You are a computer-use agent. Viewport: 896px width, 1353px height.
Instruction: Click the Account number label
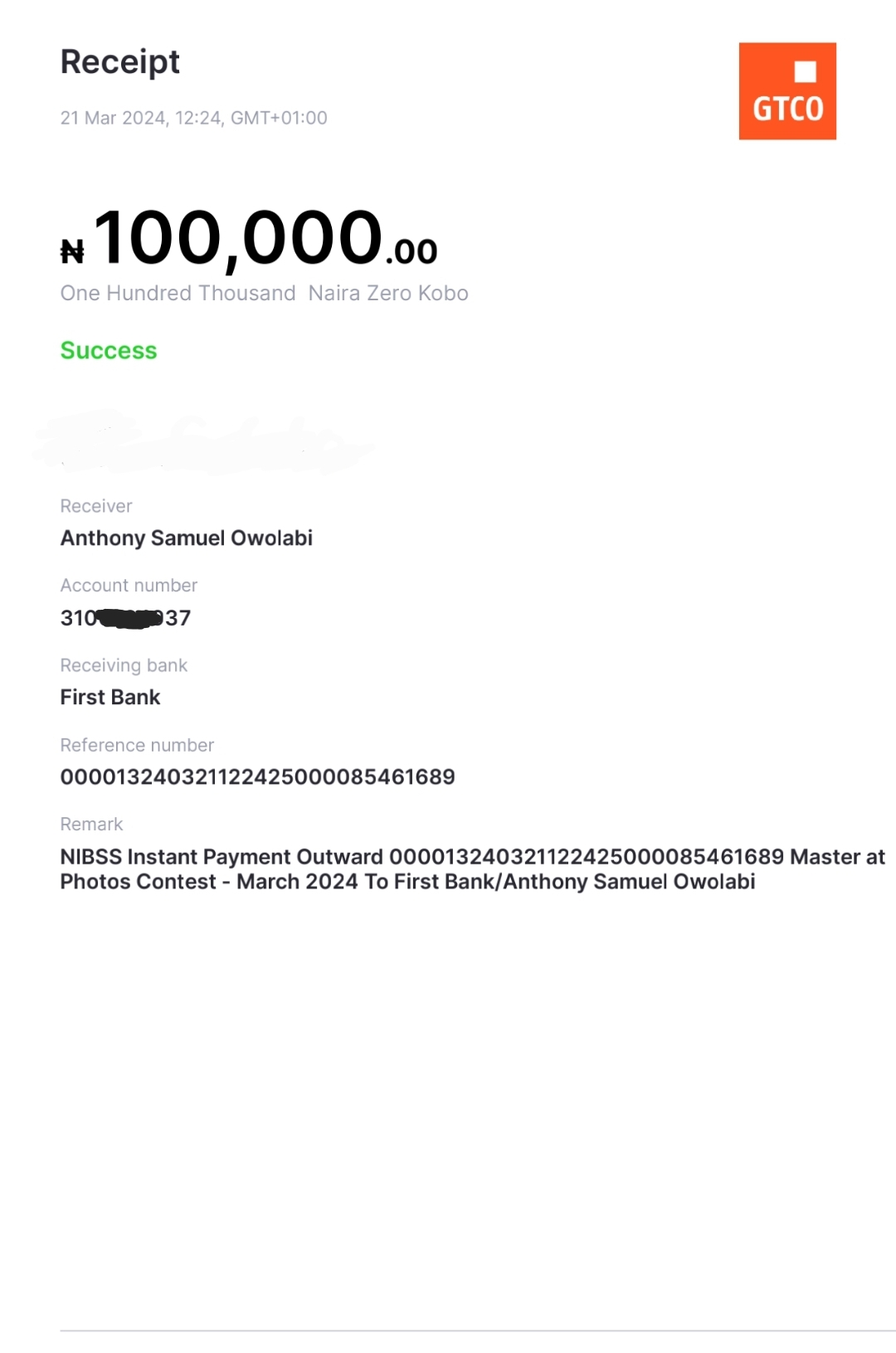pos(129,586)
